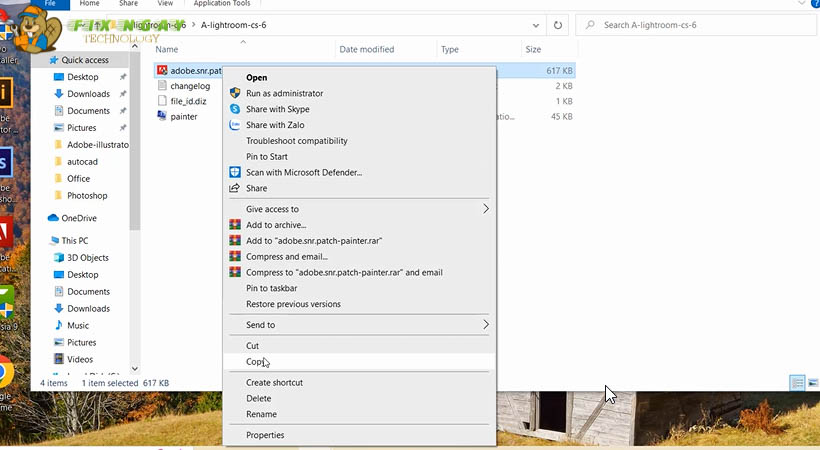Image resolution: width=820 pixels, height=450 pixels.
Task: Click Copy in context menu
Action: coord(359,362)
